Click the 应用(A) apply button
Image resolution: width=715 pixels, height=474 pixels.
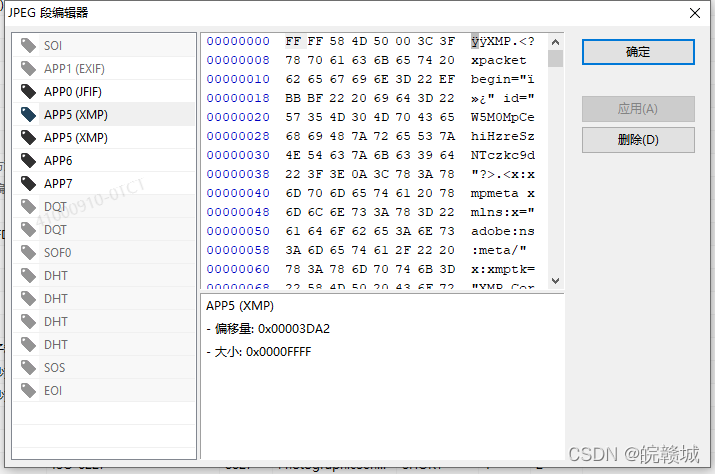click(x=638, y=109)
